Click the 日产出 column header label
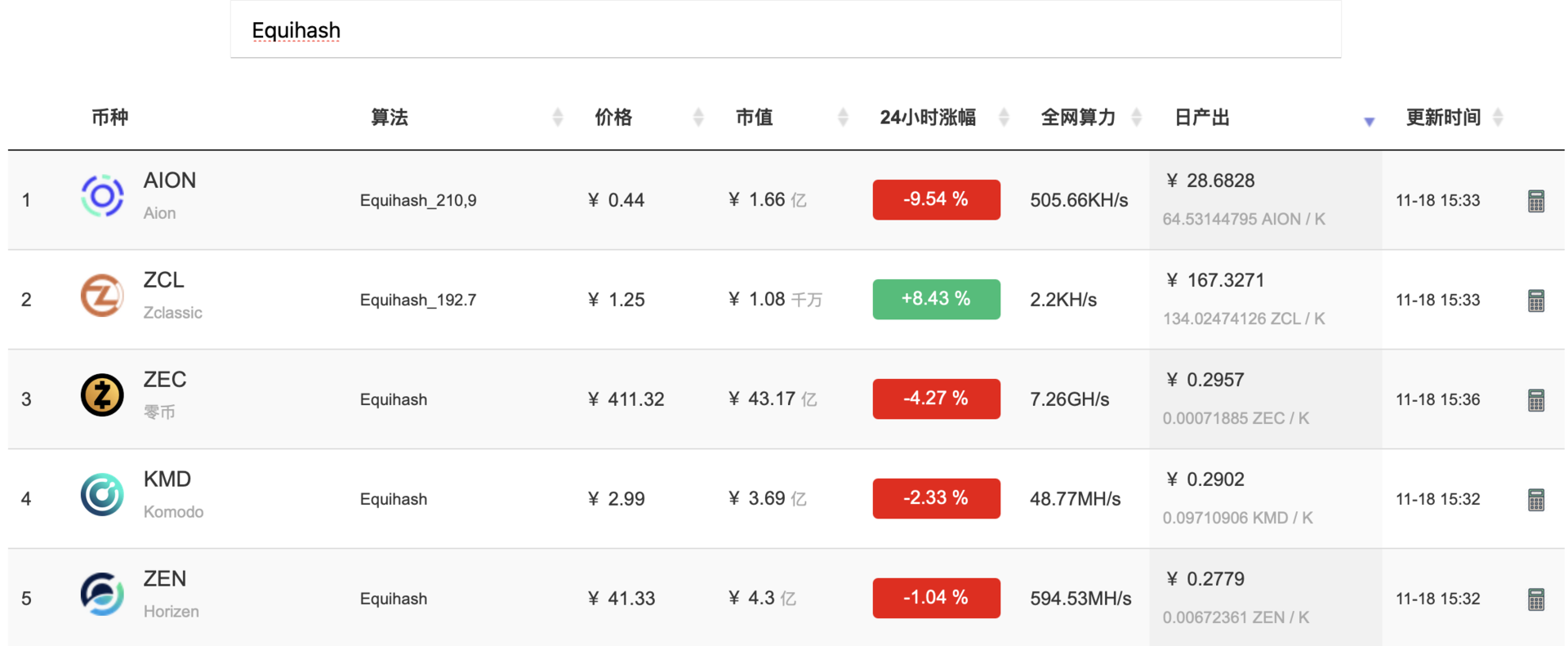The width and height of the screenshot is (1568, 646). (1201, 118)
